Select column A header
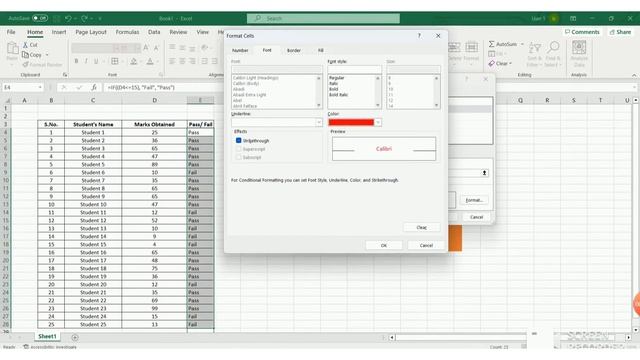This screenshot has width=640, height=360. point(24,100)
